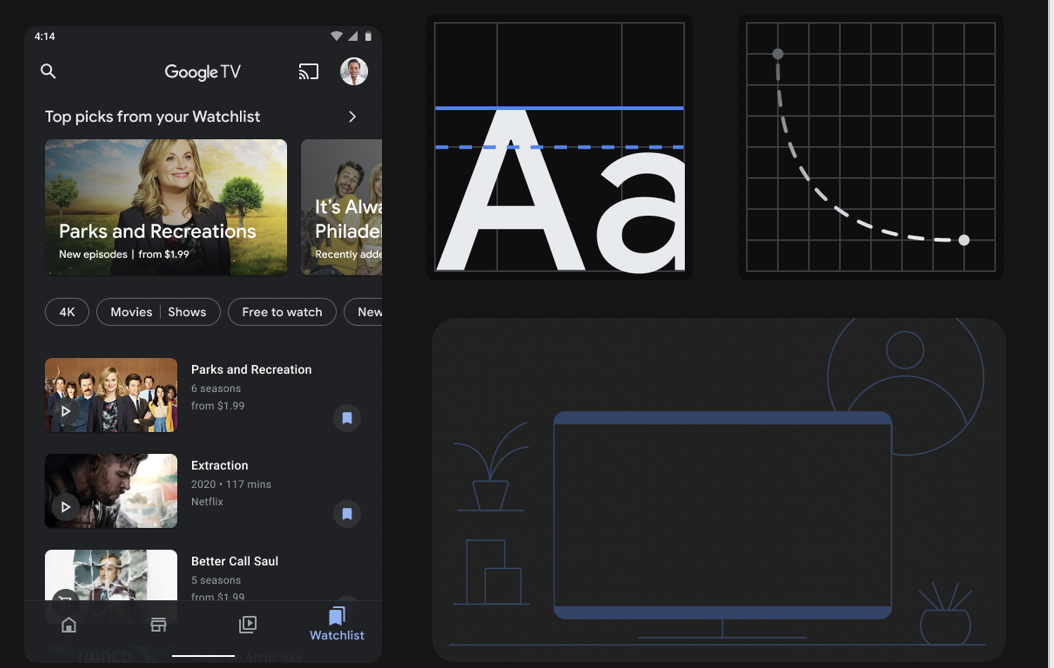
Task: Click the '6 seasons' text
Action: [x=216, y=388]
